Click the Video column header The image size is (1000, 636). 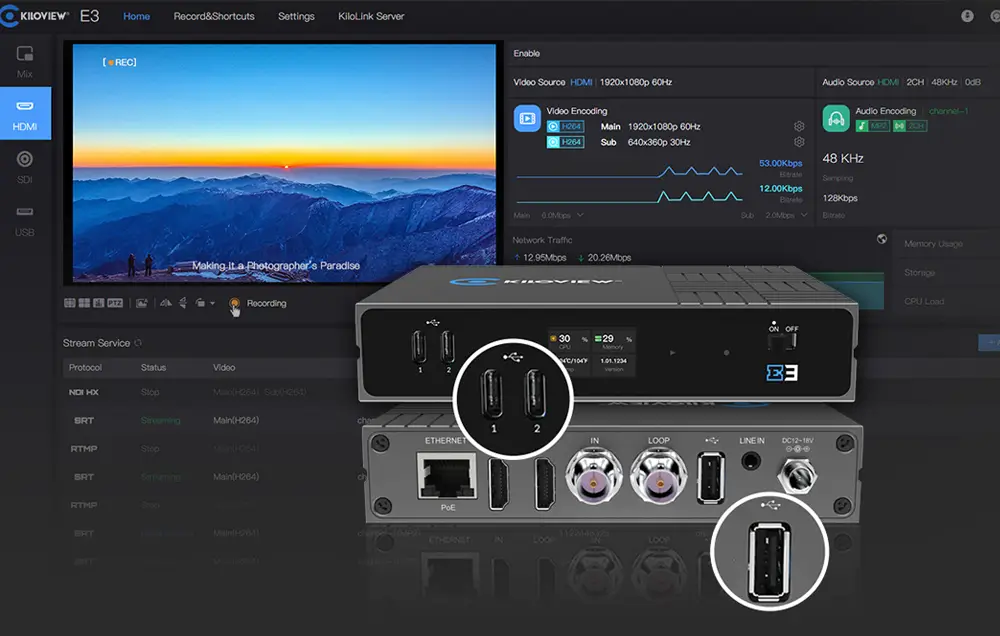pos(224,367)
